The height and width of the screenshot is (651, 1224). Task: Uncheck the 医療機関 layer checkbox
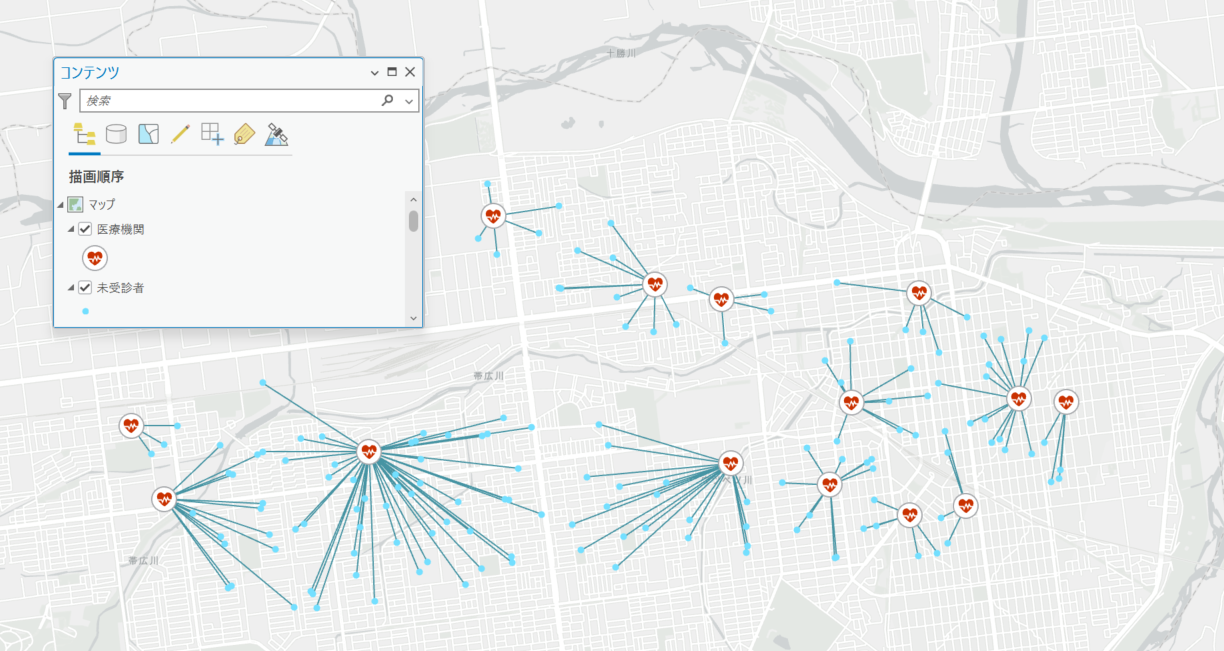[85, 229]
